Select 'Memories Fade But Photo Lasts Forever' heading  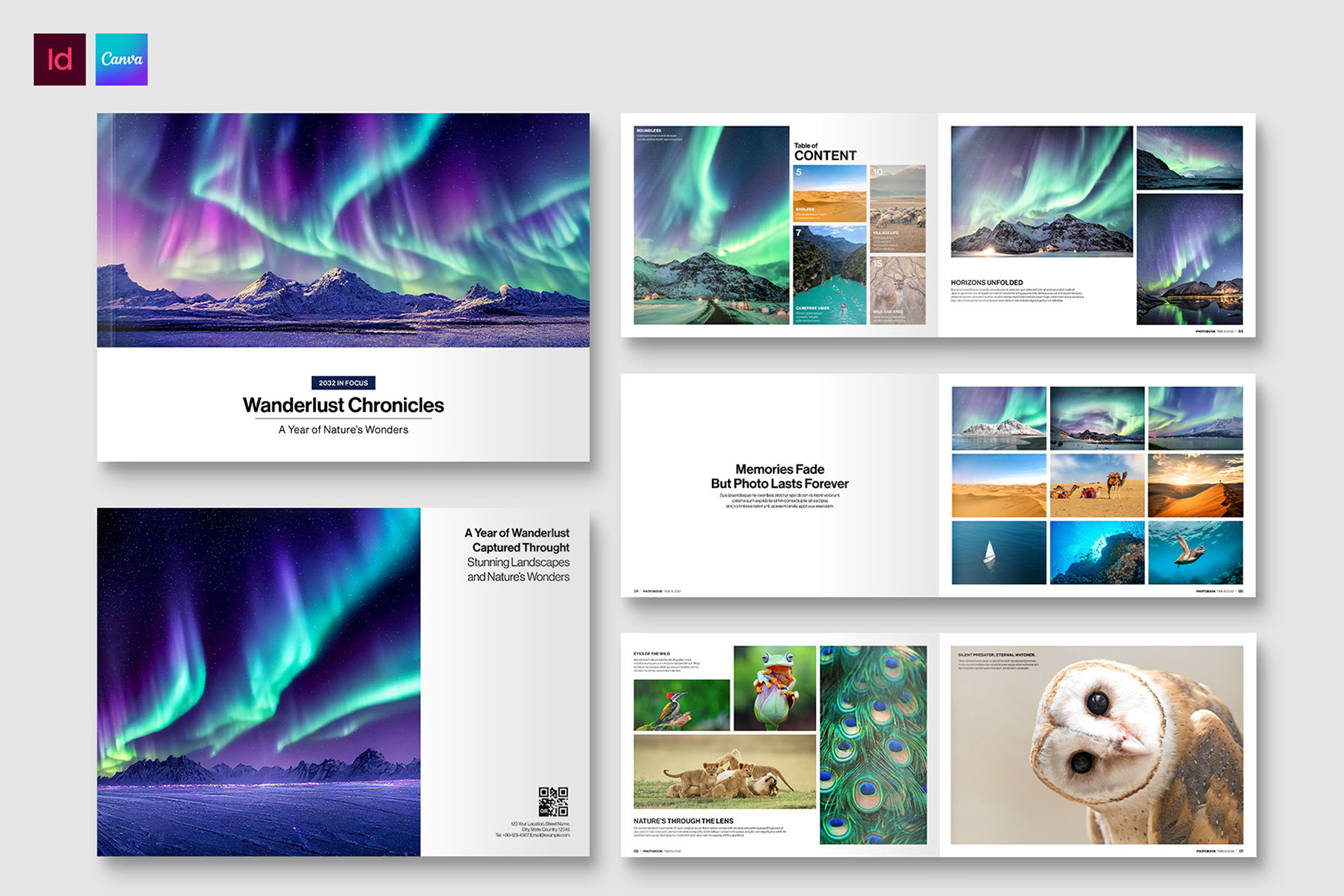pos(779,477)
